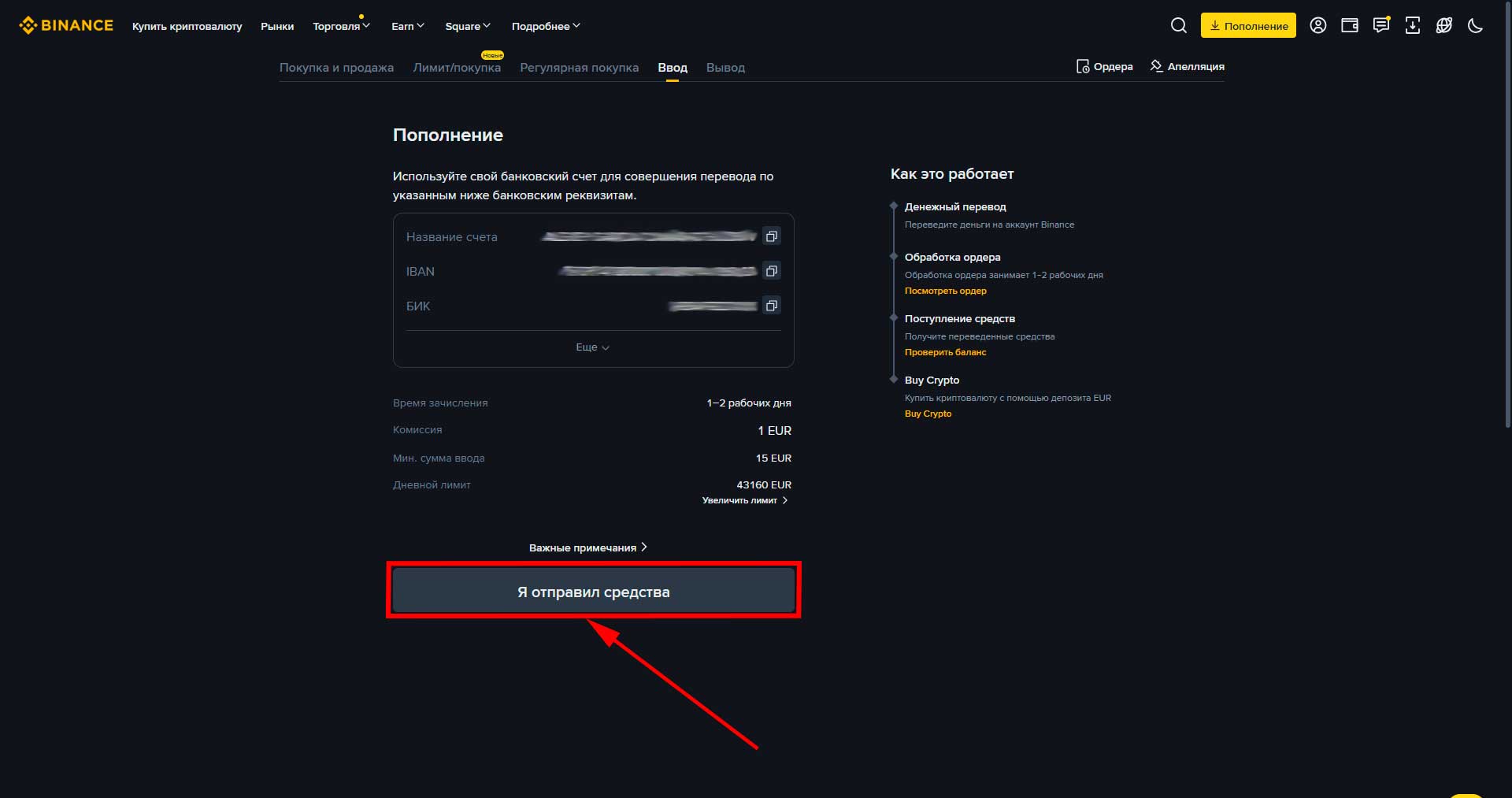Expand the Square menu
The image size is (1512, 798).
click(468, 26)
